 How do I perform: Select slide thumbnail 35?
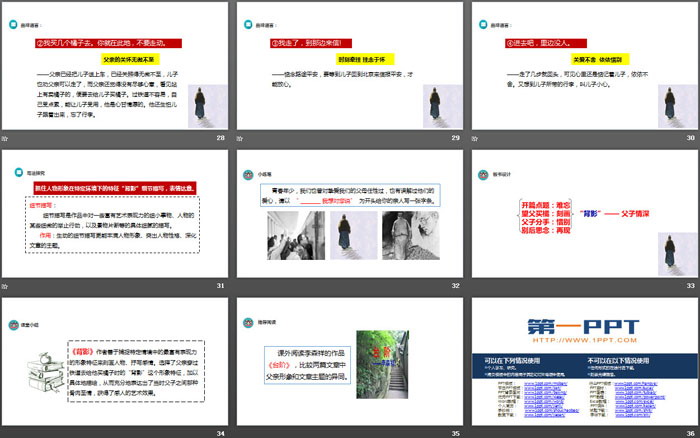[x=350, y=361]
